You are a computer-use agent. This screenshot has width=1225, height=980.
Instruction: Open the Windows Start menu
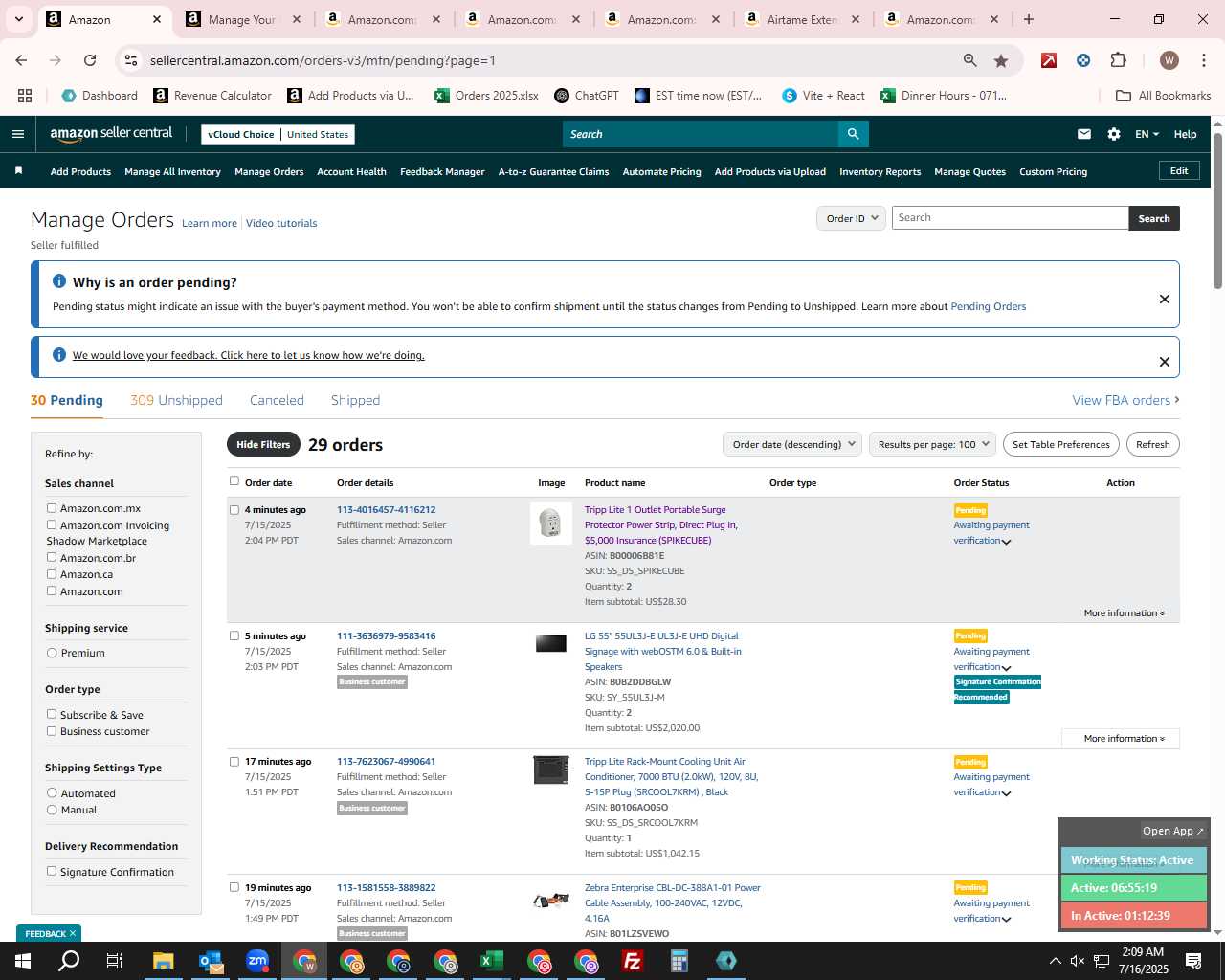point(23,961)
